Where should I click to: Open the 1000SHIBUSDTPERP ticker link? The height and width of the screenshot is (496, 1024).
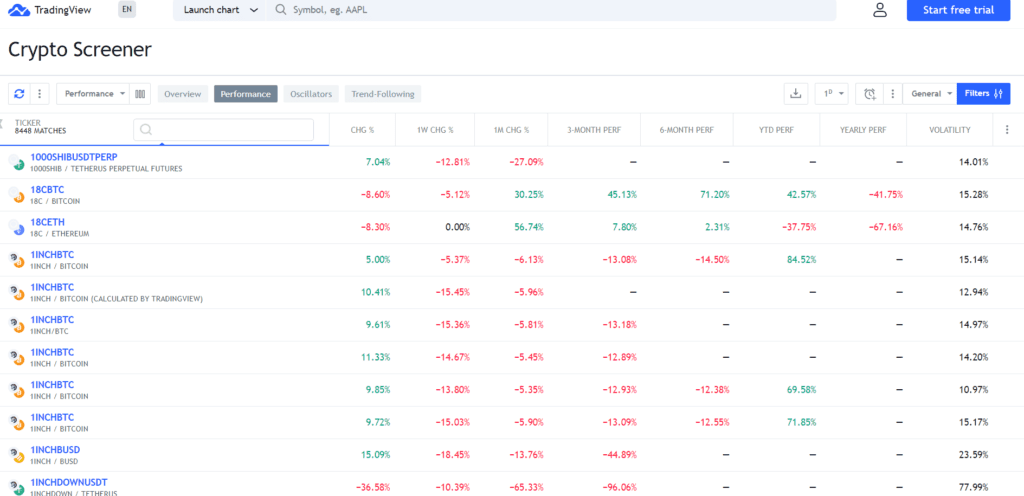coord(74,157)
